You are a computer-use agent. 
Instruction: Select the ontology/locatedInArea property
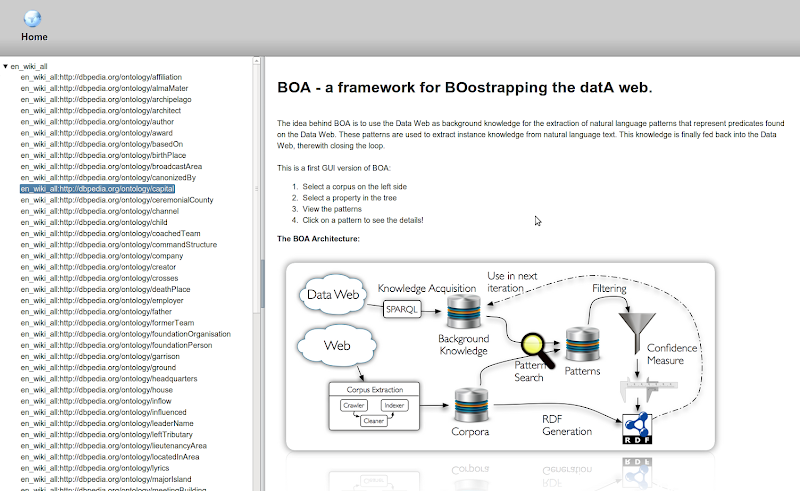tap(110, 457)
